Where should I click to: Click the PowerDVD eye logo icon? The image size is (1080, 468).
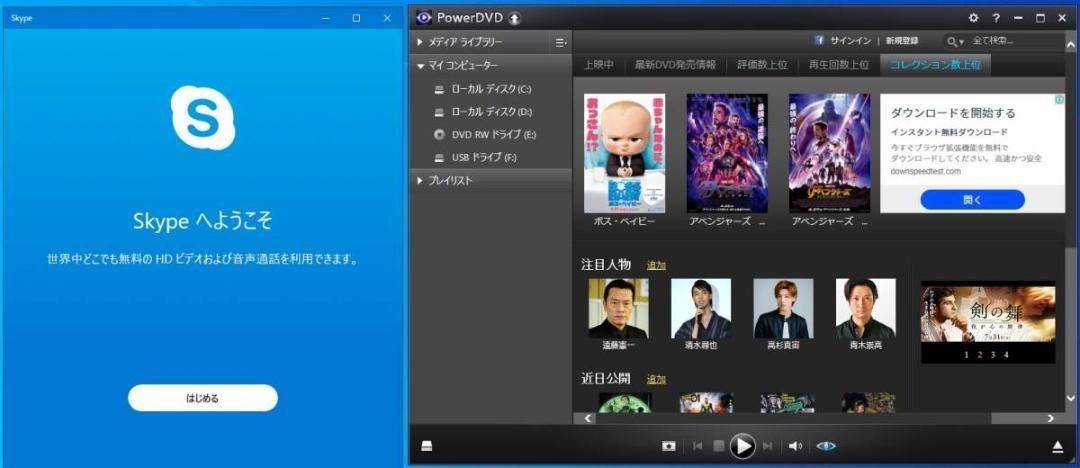coord(424,17)
